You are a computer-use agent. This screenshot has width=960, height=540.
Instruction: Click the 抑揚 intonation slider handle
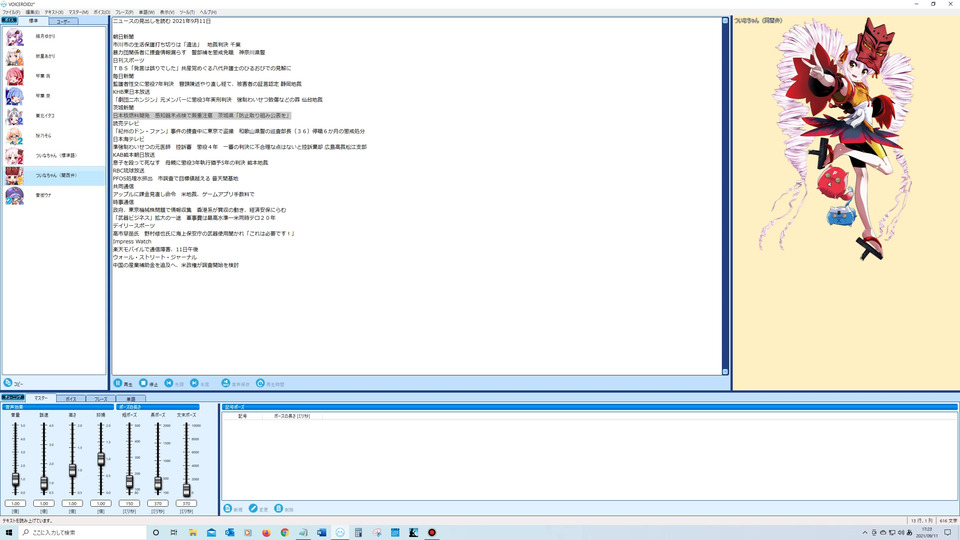(x=101, y=459)
